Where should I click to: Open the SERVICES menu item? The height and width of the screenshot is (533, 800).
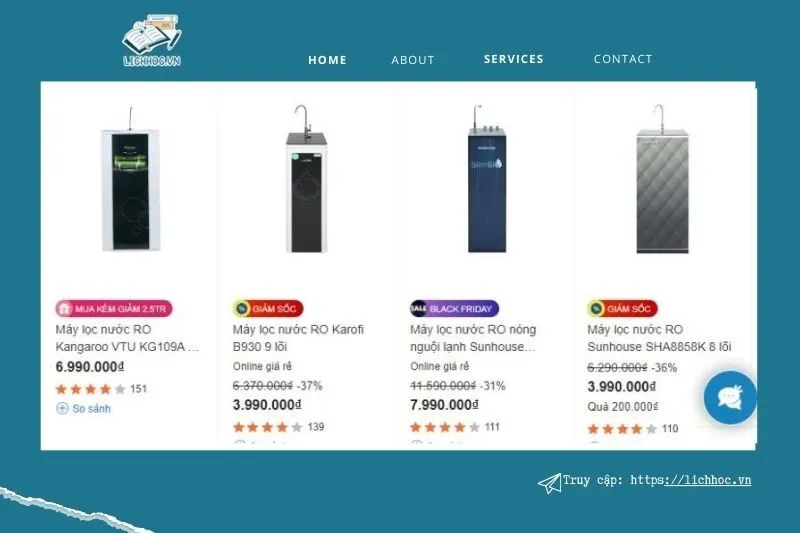click(x=513, y=59)
